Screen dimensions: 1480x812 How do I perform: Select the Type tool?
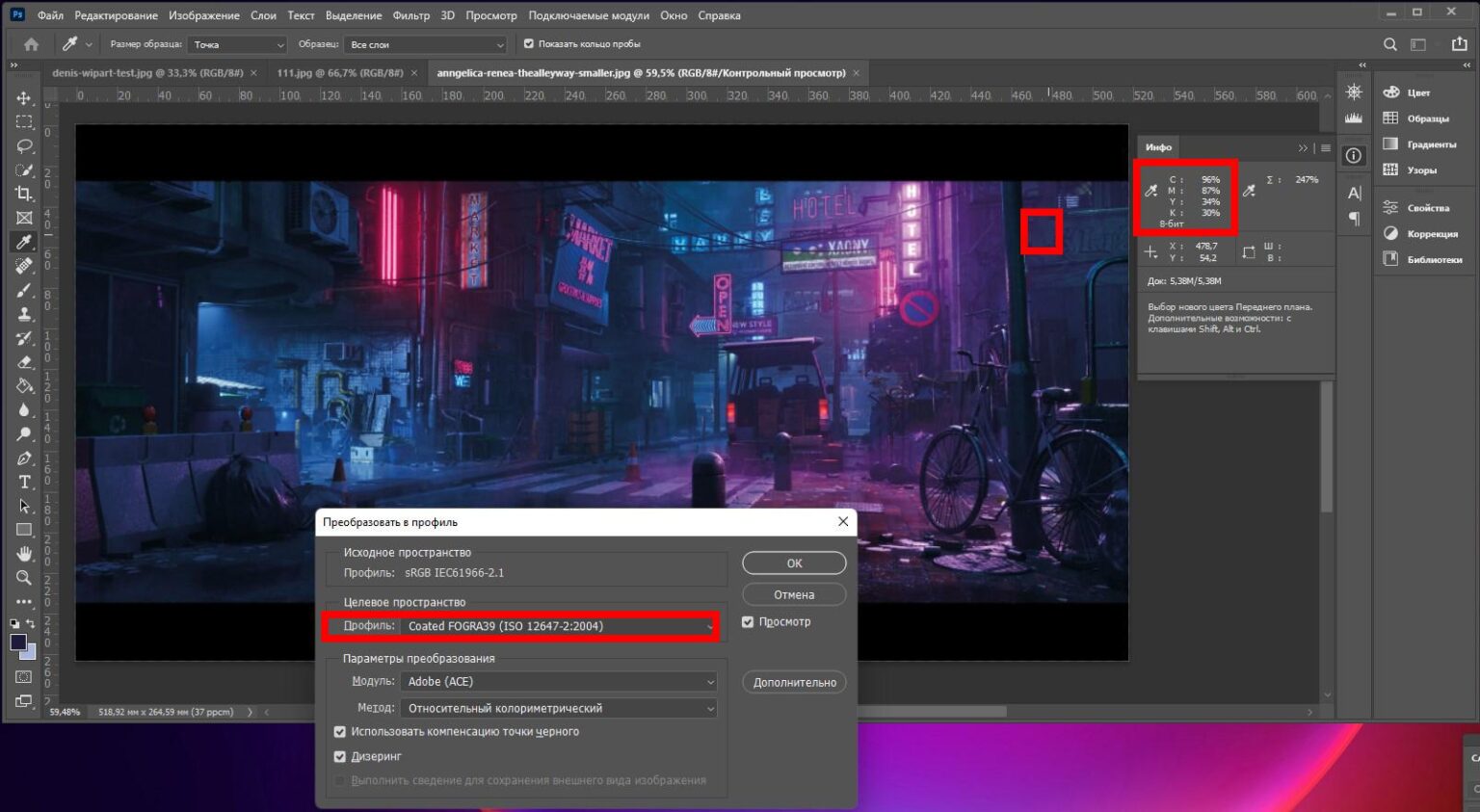pyautogui.click(x=24, y=482)
